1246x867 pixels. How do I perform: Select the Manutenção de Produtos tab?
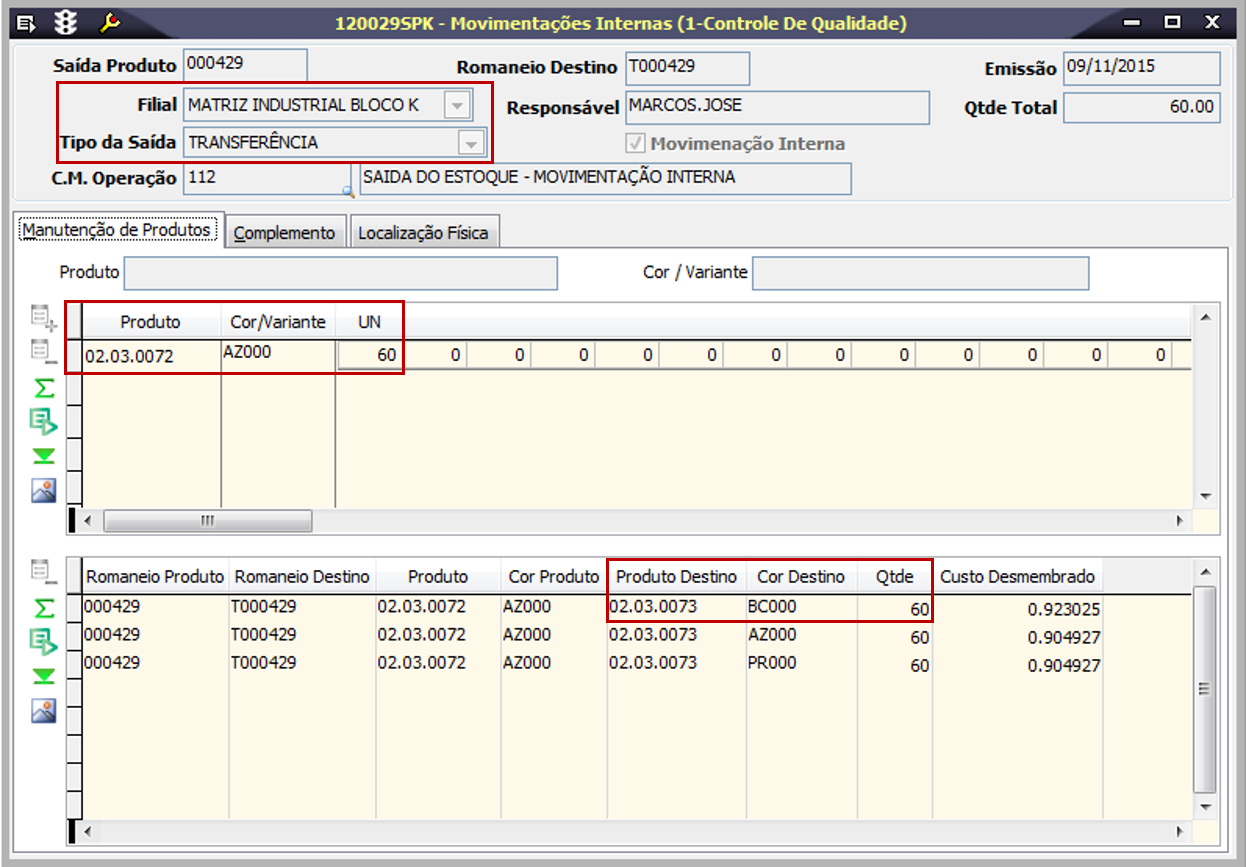pos(117,230)
